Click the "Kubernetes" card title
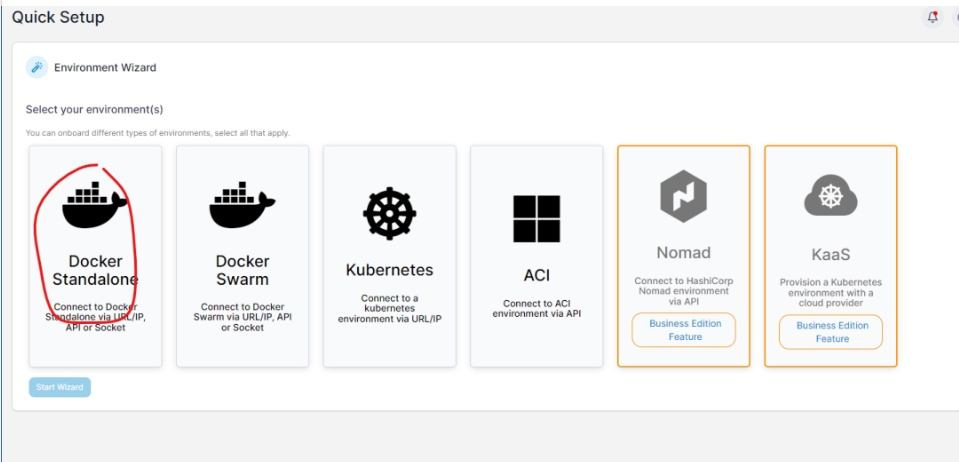This screenshot has width=959, height=462. (x=390, y=270)
